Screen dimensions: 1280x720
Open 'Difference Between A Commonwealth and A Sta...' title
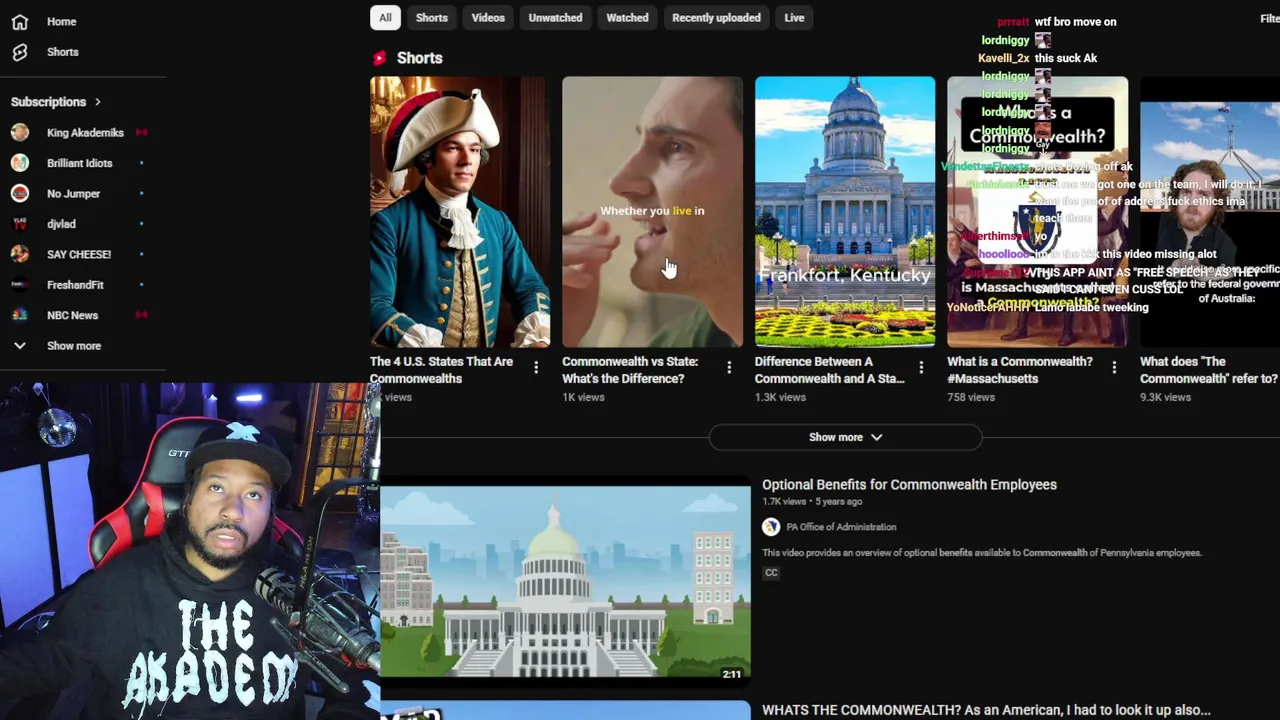coord(829,370)
